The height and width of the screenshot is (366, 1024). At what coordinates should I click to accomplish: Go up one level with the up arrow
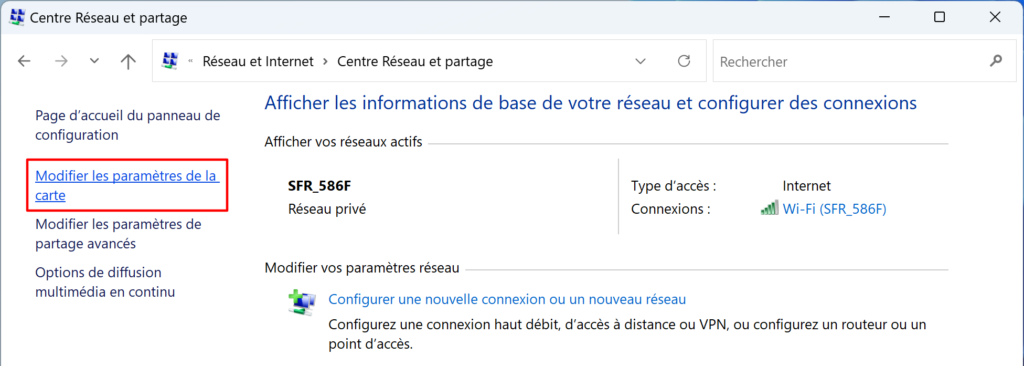pyautogui.click(x=128, y=61)
